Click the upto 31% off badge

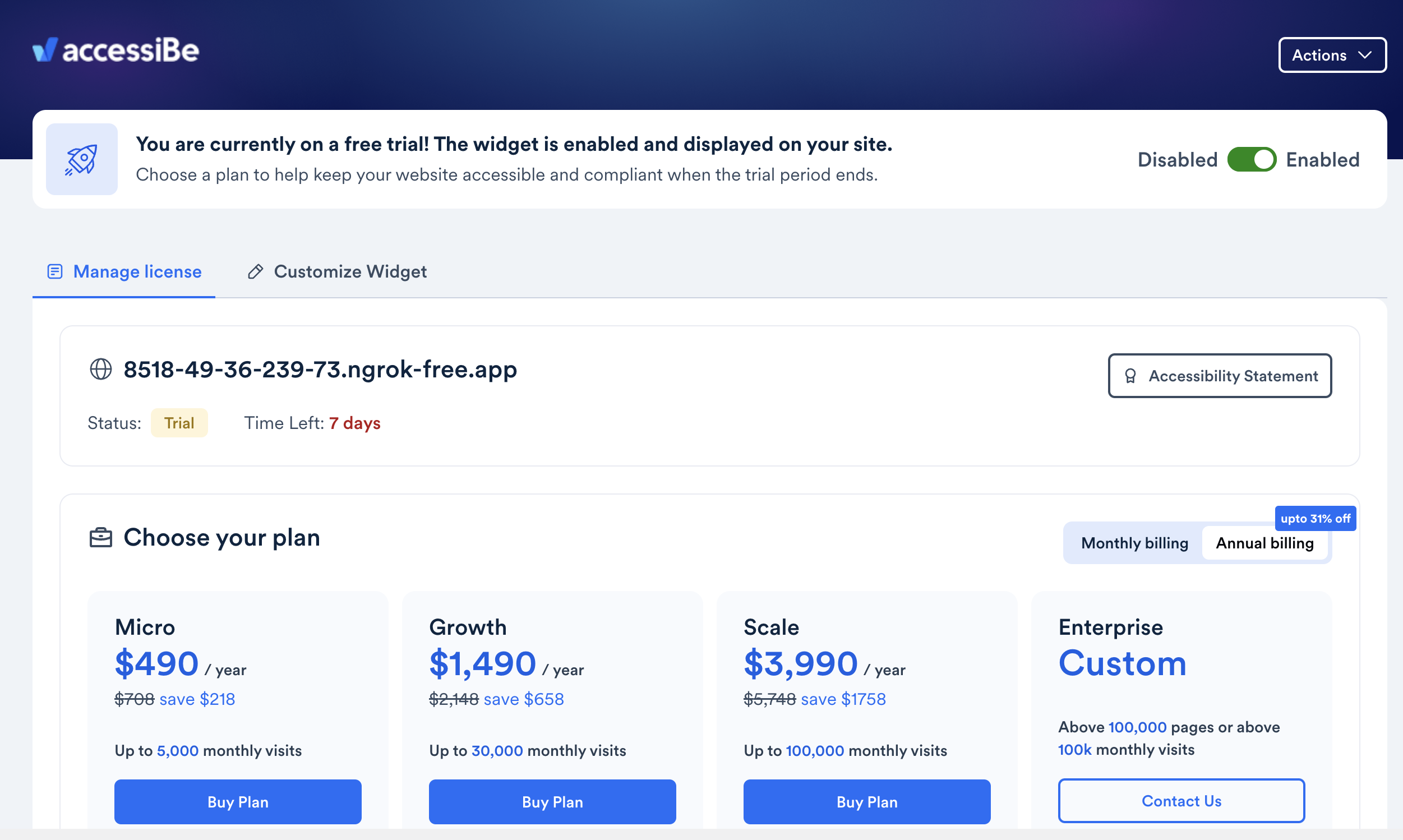(x=1316, y=519)
